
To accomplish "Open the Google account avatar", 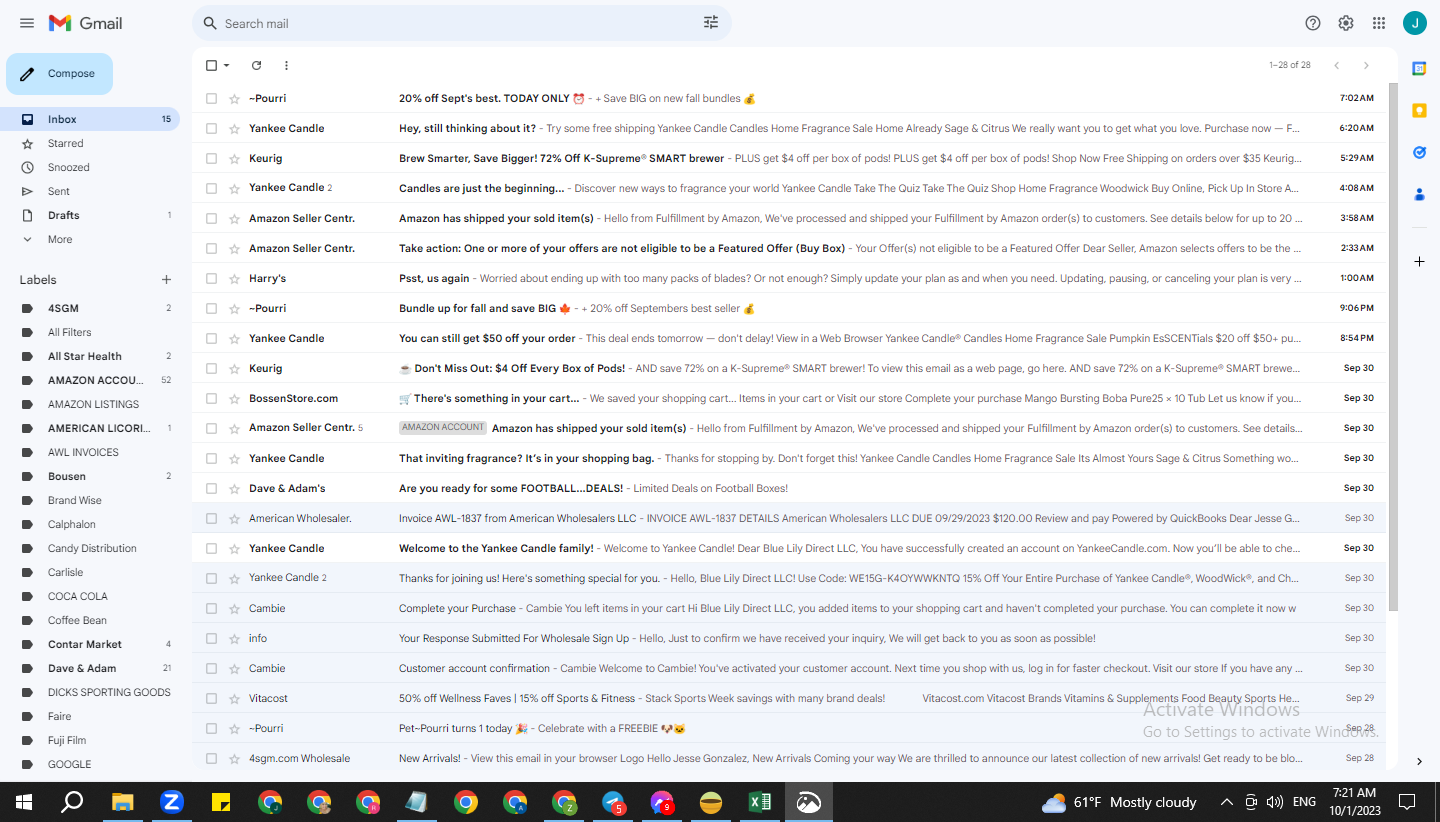I will (1415, 23).
